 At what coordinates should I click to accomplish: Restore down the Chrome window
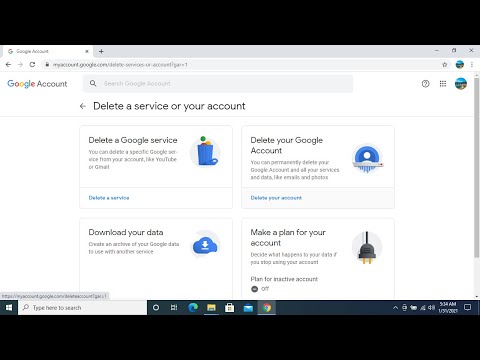[454, 51]
